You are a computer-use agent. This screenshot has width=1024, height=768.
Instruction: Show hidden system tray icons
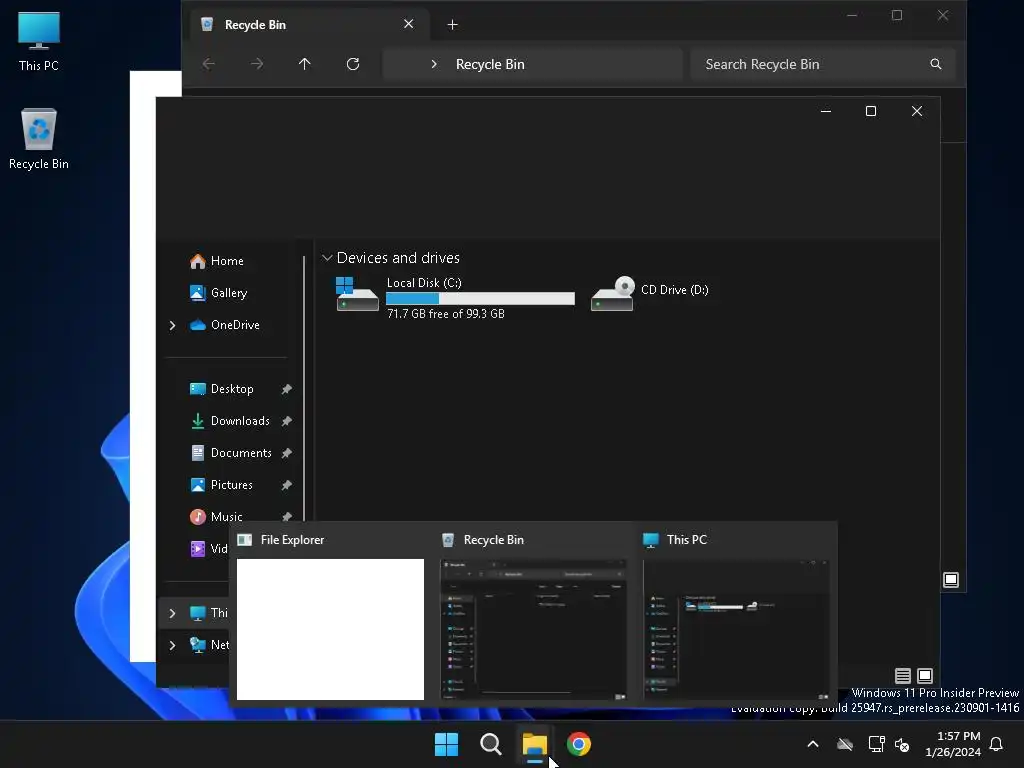[x=813, y=744]
